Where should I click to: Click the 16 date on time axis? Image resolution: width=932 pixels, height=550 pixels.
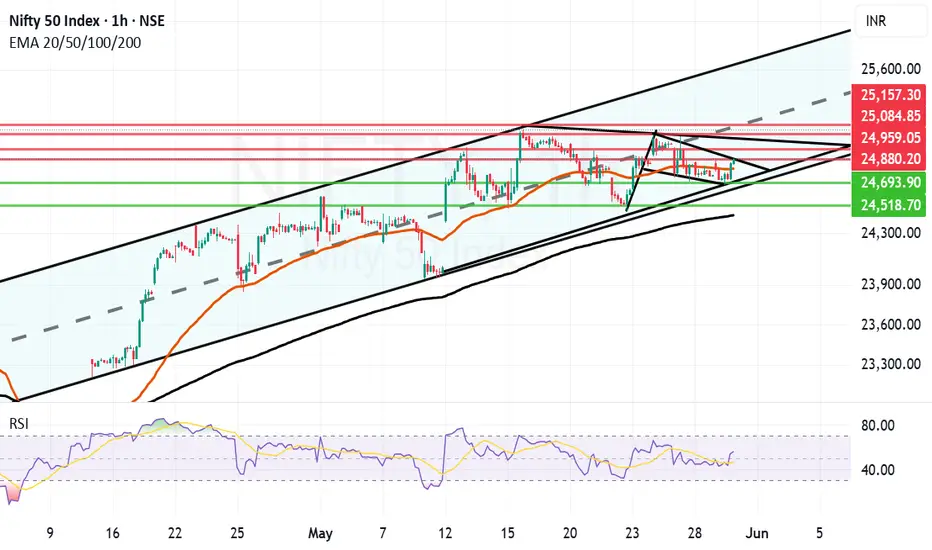(112, 533)
